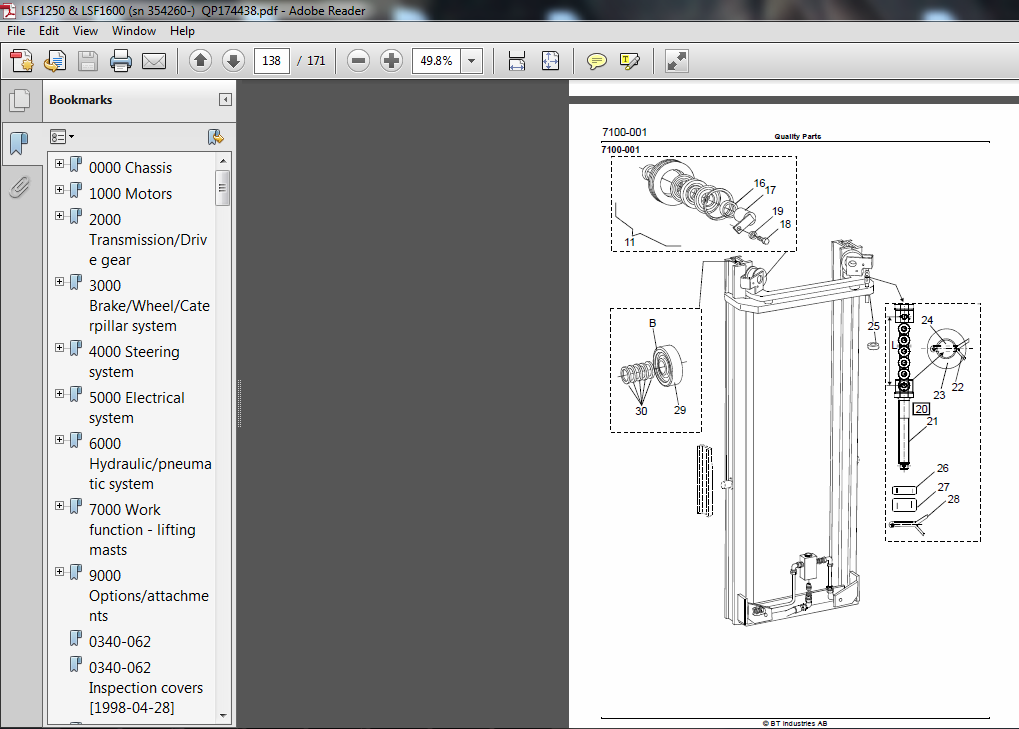Screen dimensions: 1019x729
Task: Click the fit width scrolling icon
Action: [x=517, y=61]
